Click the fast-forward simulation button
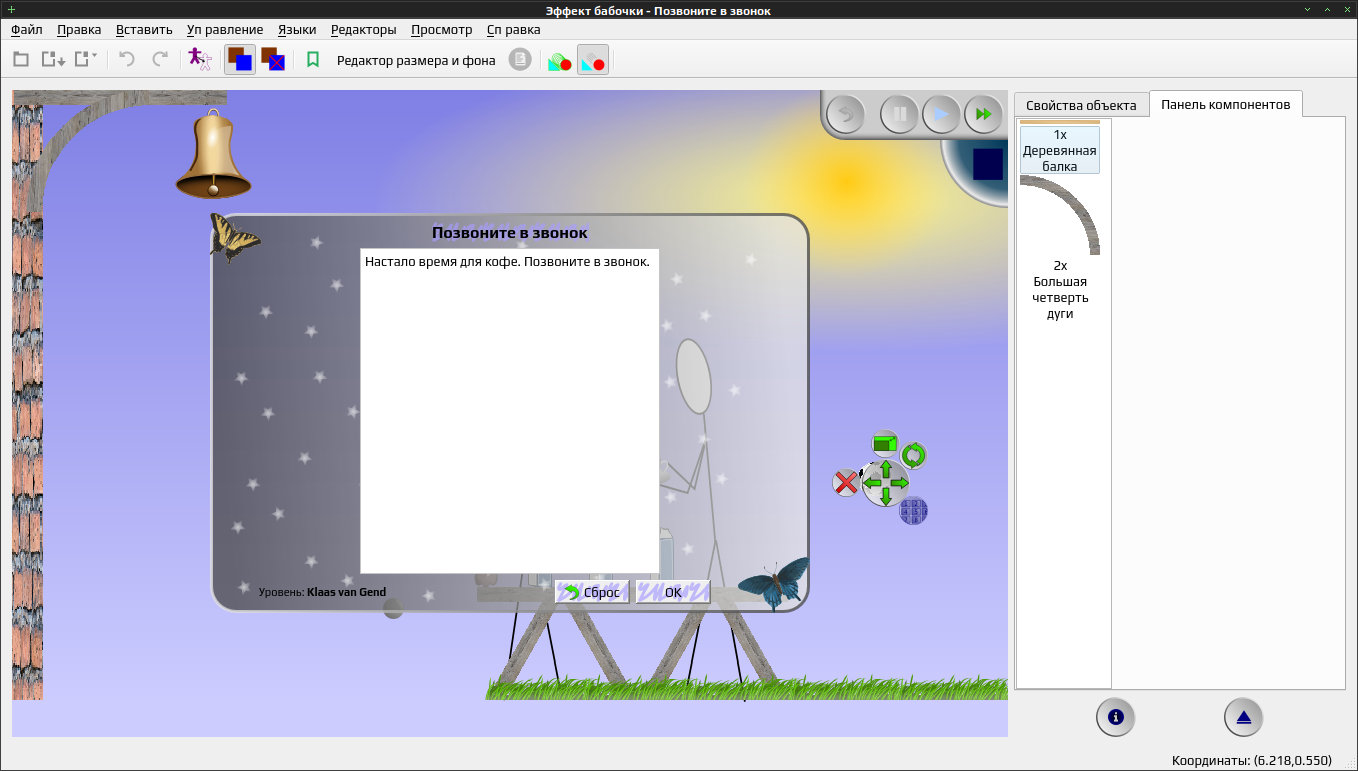 (984, 114)
